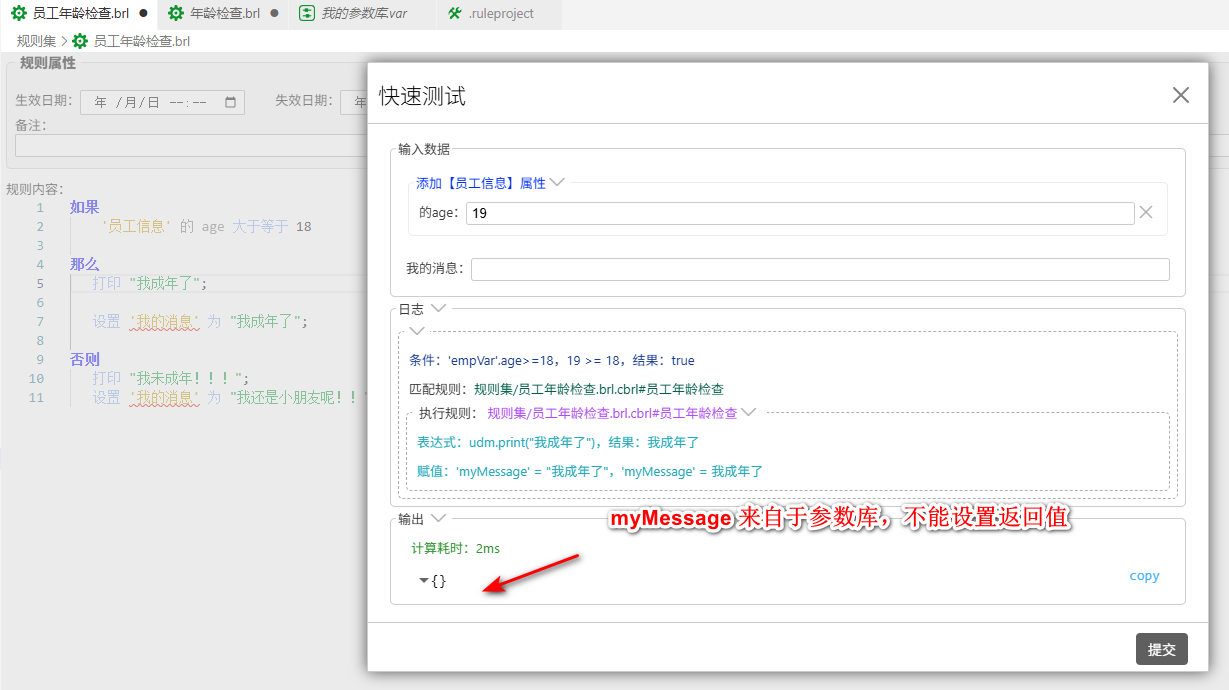Screen dimensions: 1229x690
Task: Click the 我的参数库.var tab icon
Action: 307,14
